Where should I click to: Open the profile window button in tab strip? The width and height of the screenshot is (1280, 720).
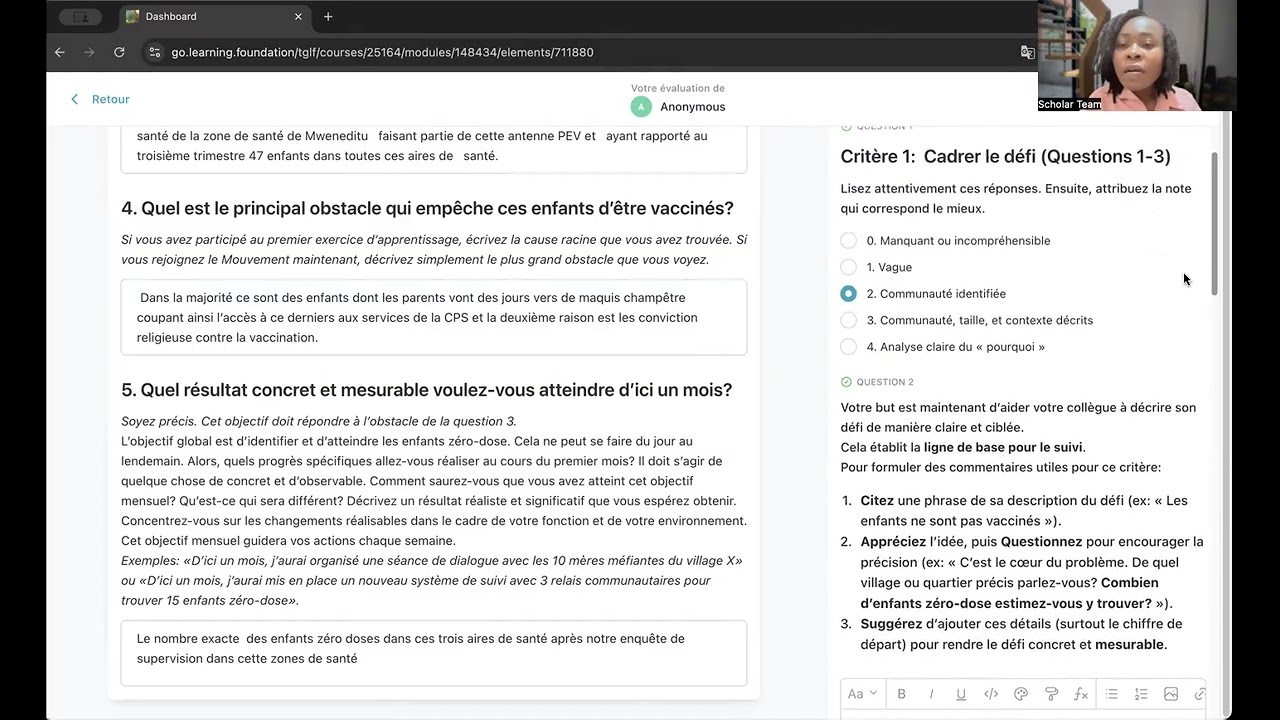(80, 16)
